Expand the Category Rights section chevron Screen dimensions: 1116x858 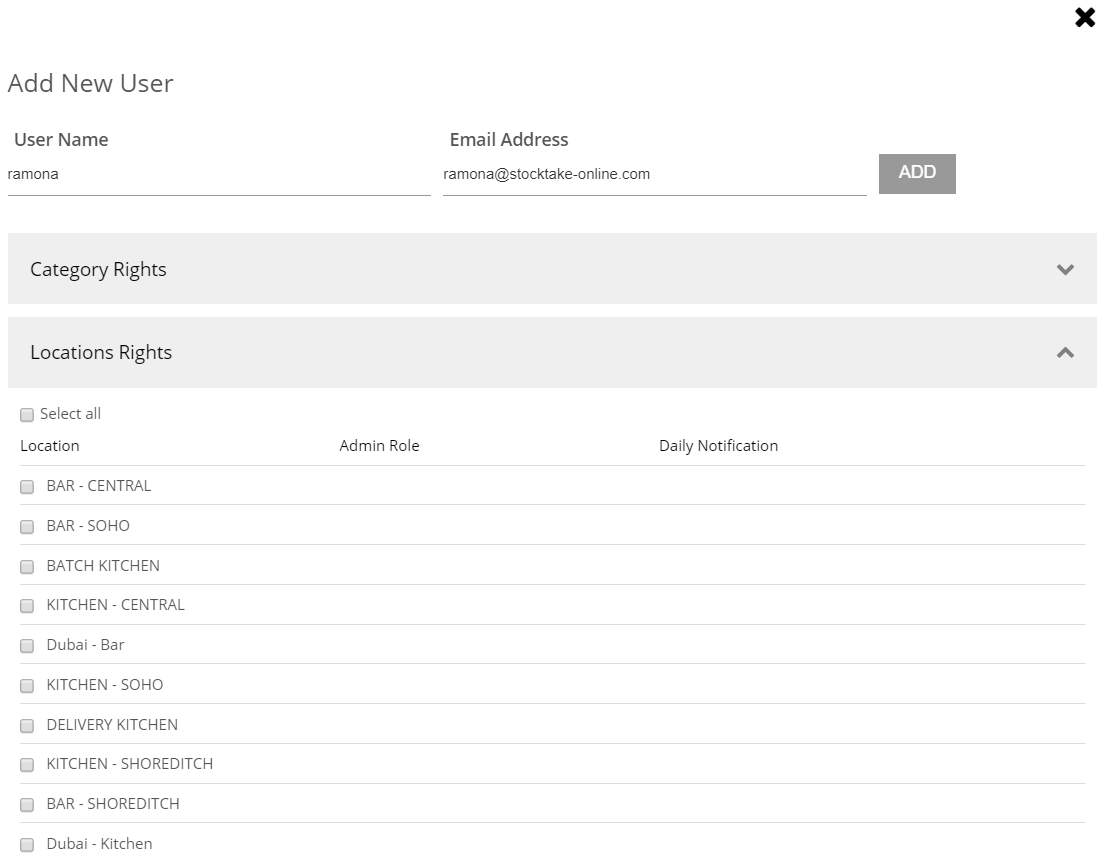[x=1065, y=269]
